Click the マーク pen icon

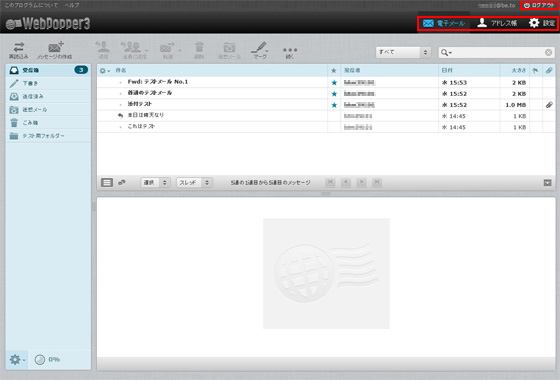pyautogui.click(x=260, y=50)
